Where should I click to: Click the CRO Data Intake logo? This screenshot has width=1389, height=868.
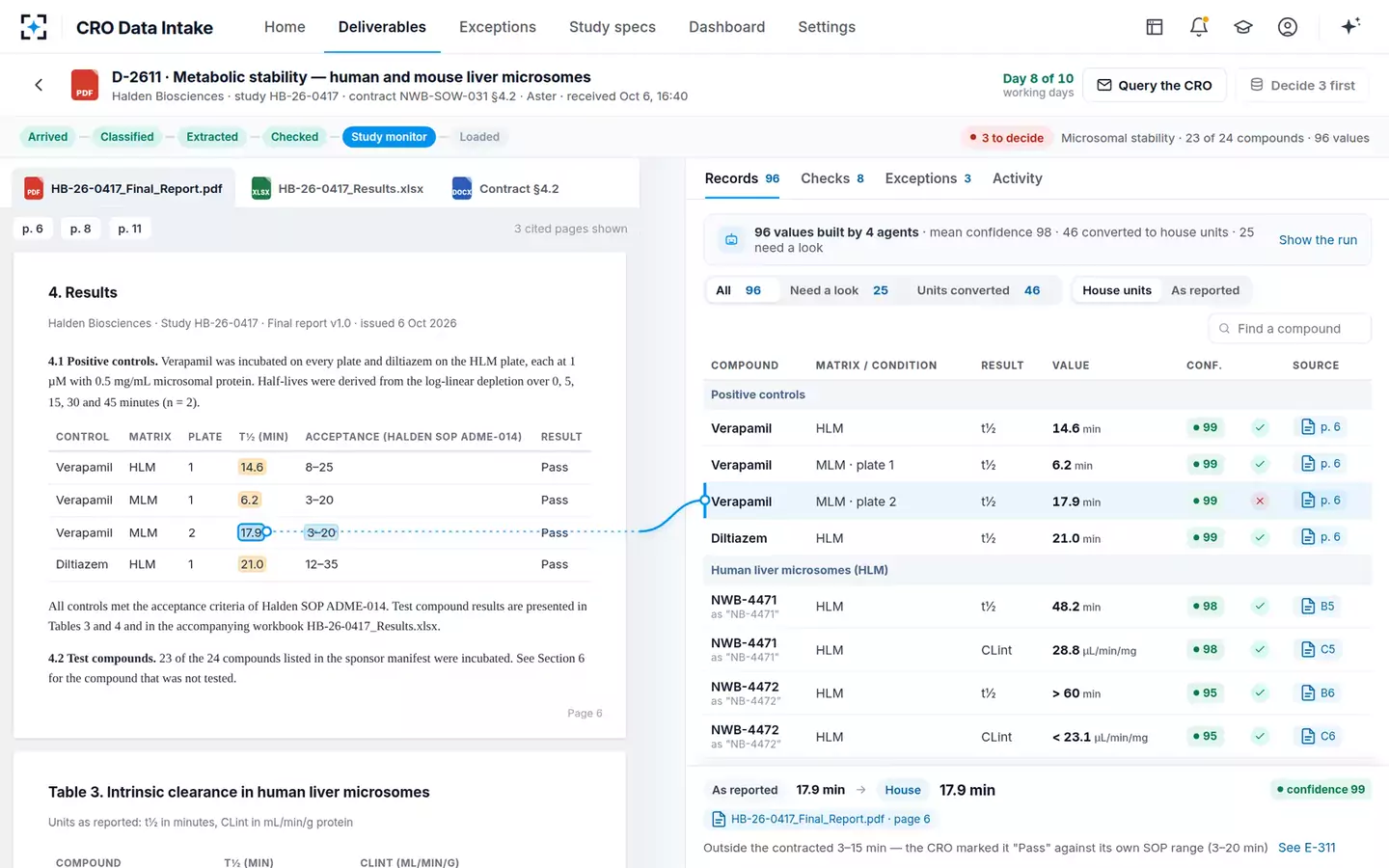(34, 27)
